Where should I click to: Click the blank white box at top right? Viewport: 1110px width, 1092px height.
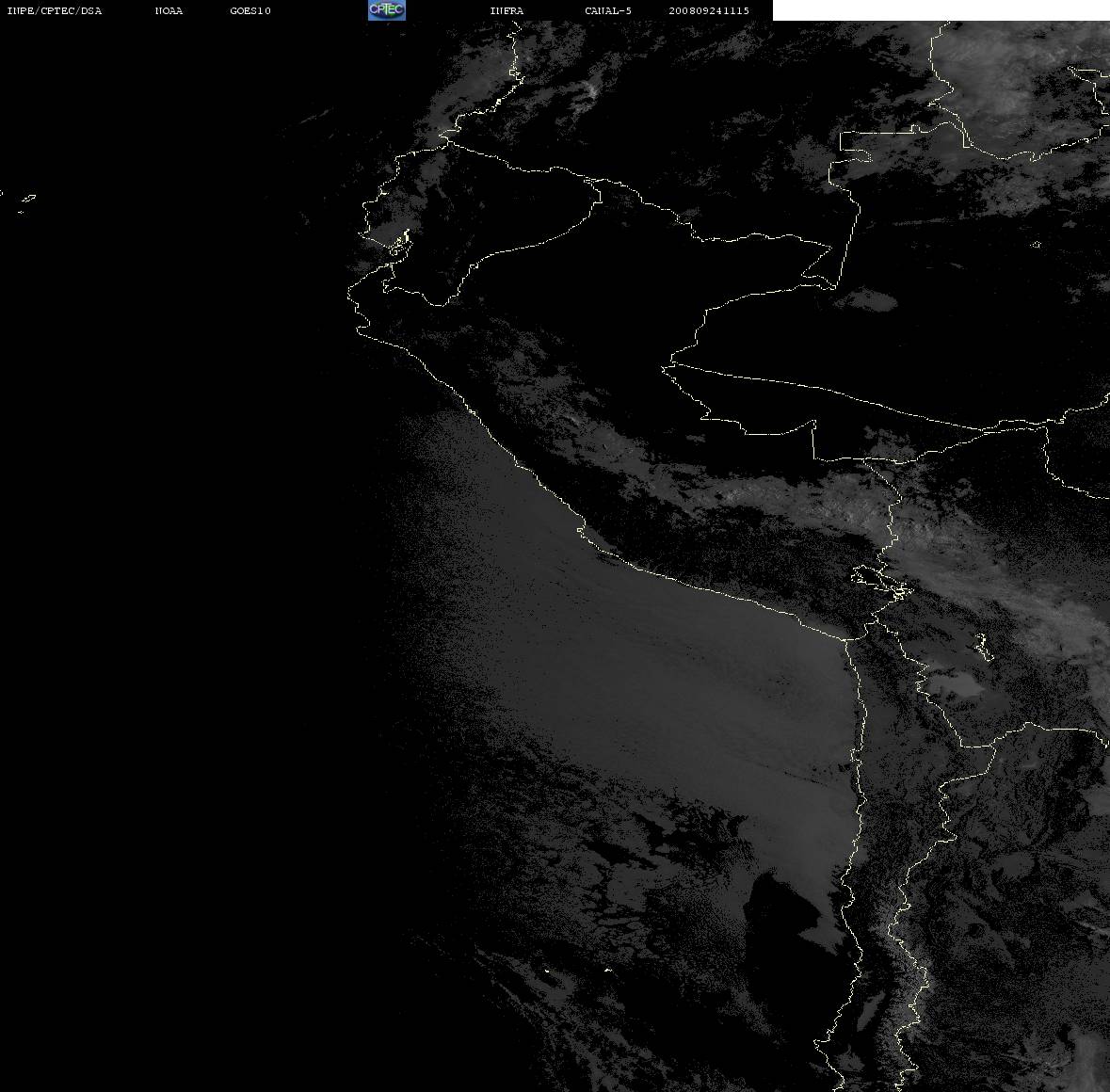pyautogui.click(x=941, y=10)
